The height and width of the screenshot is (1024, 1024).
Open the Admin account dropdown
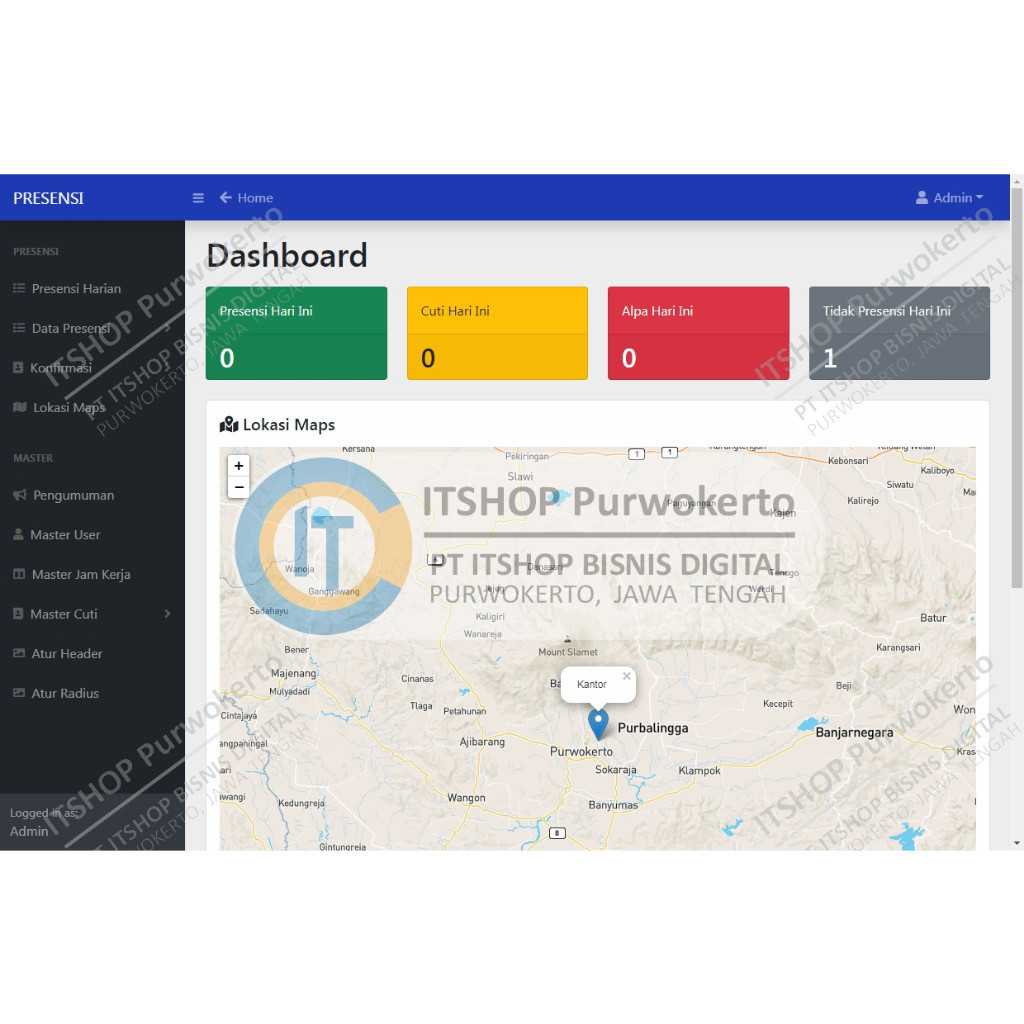tap(949, 197)
